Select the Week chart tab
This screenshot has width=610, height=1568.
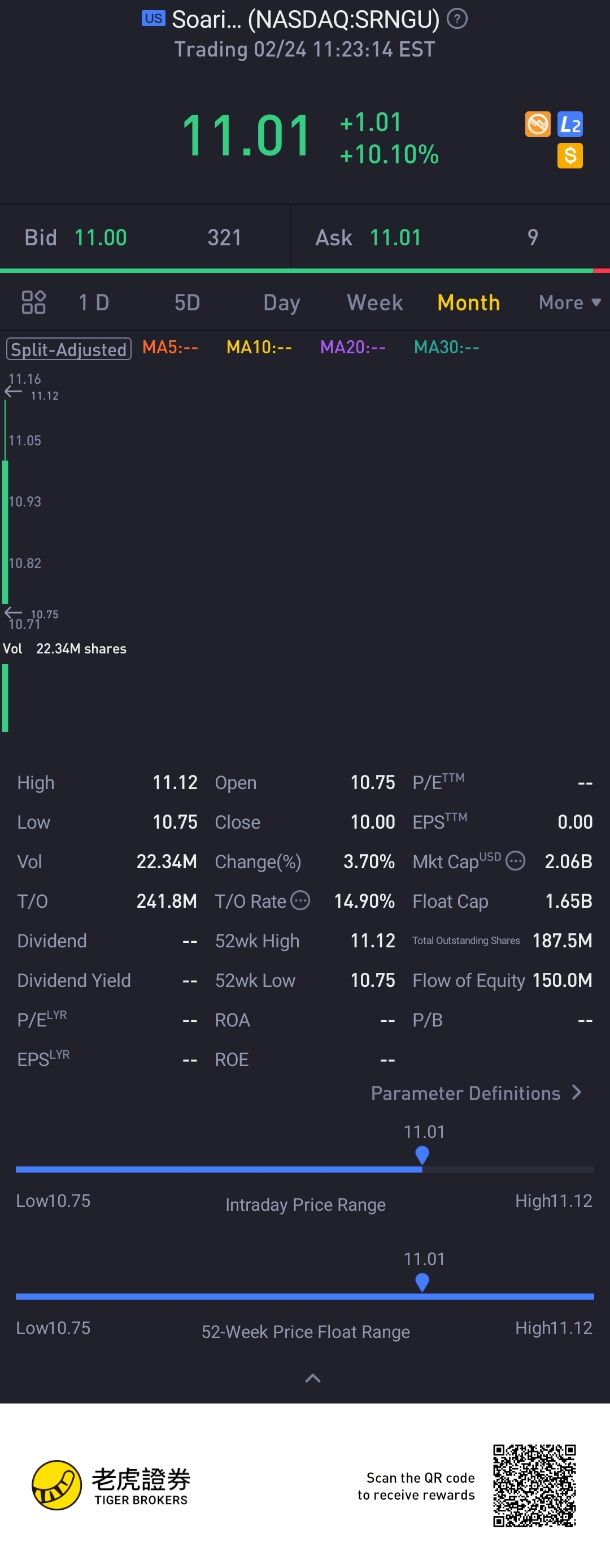pos(374,302)
